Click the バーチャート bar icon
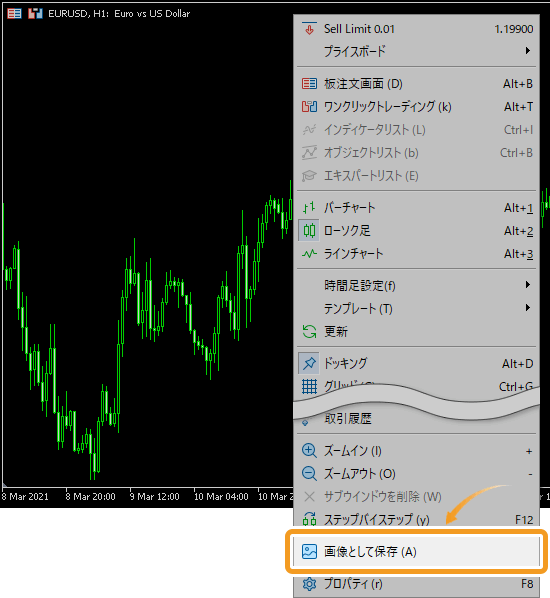Image resolution: width=550 pixels, height=598 pixels. pyautogui.click(x=309, y=208)
